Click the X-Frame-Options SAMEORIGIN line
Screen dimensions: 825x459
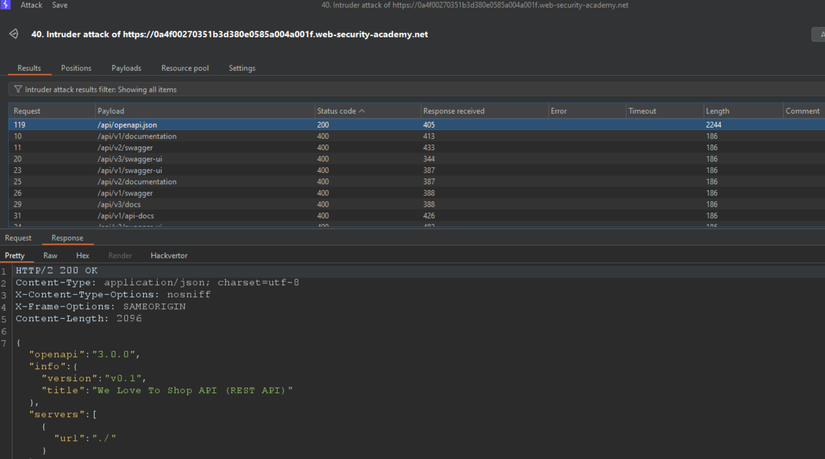(x=100, y=307)
